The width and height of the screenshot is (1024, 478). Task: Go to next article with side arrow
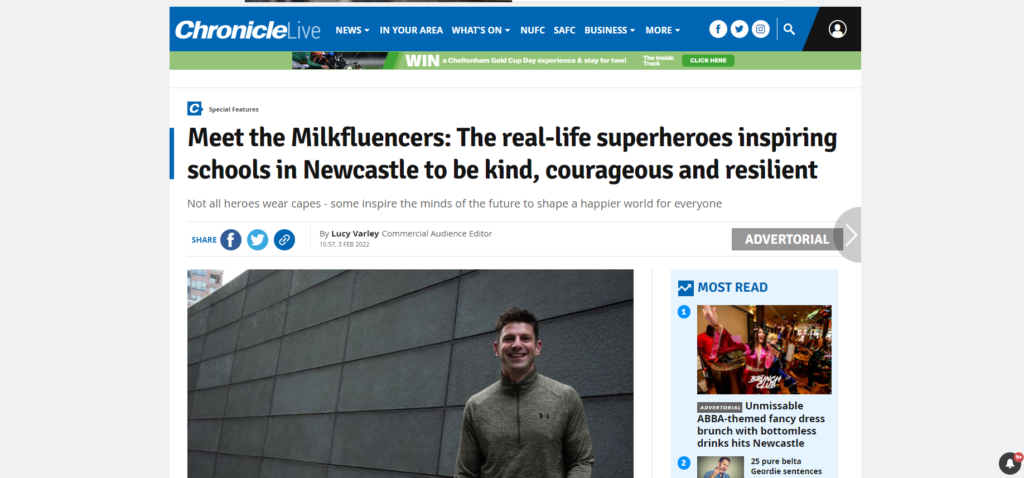coord(848,235)
